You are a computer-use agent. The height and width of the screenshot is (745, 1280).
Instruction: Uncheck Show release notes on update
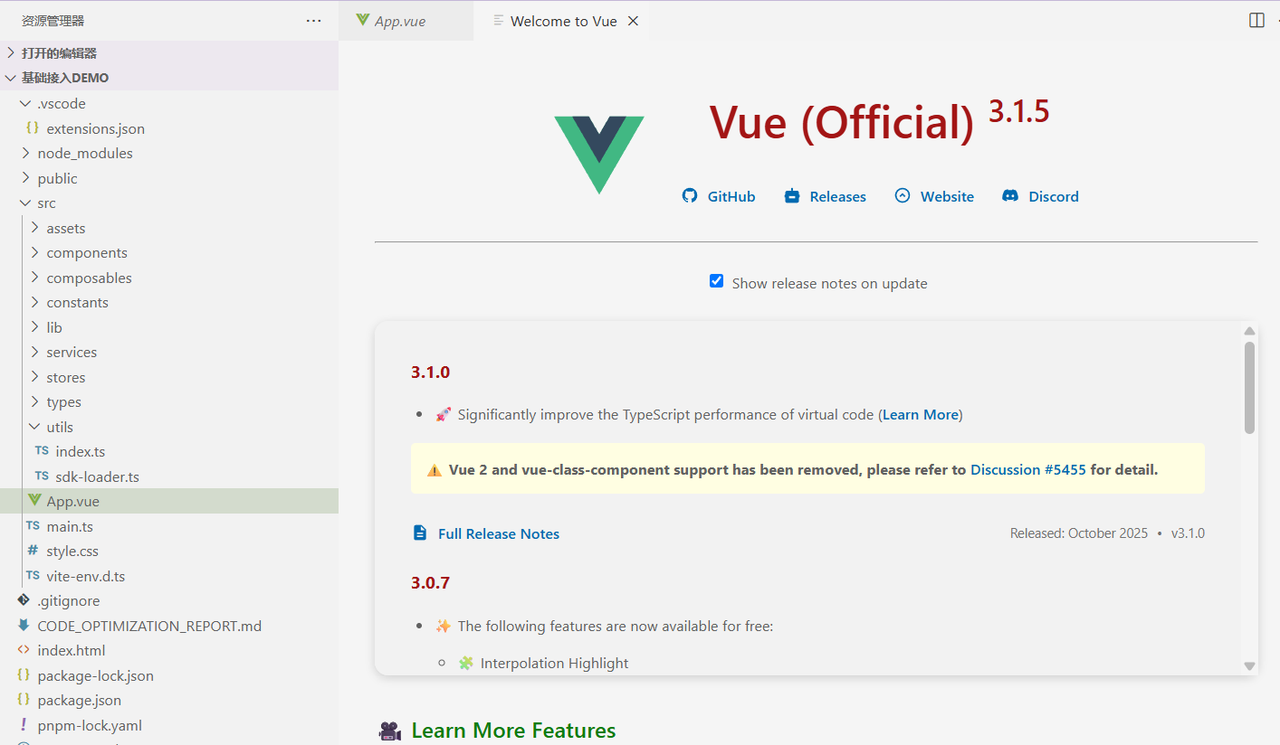716,282
